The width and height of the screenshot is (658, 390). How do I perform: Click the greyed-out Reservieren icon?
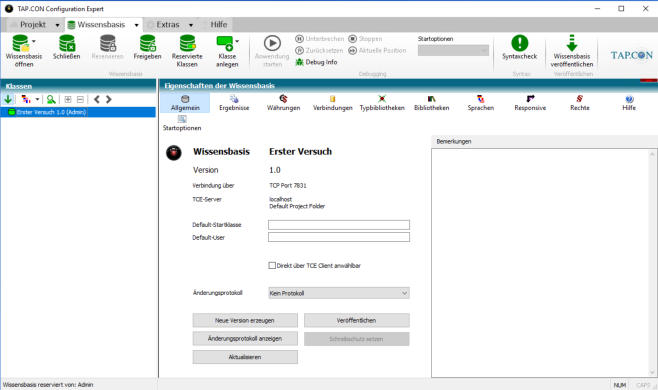tap(107, 43)
